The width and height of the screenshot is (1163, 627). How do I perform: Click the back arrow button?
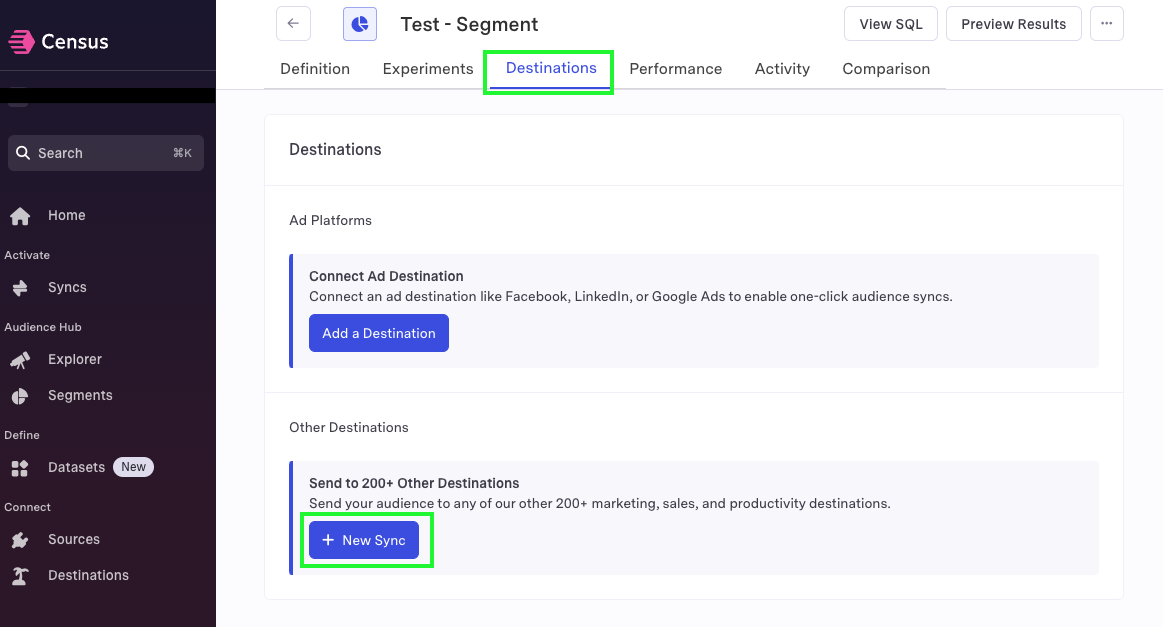pos(293,24)
